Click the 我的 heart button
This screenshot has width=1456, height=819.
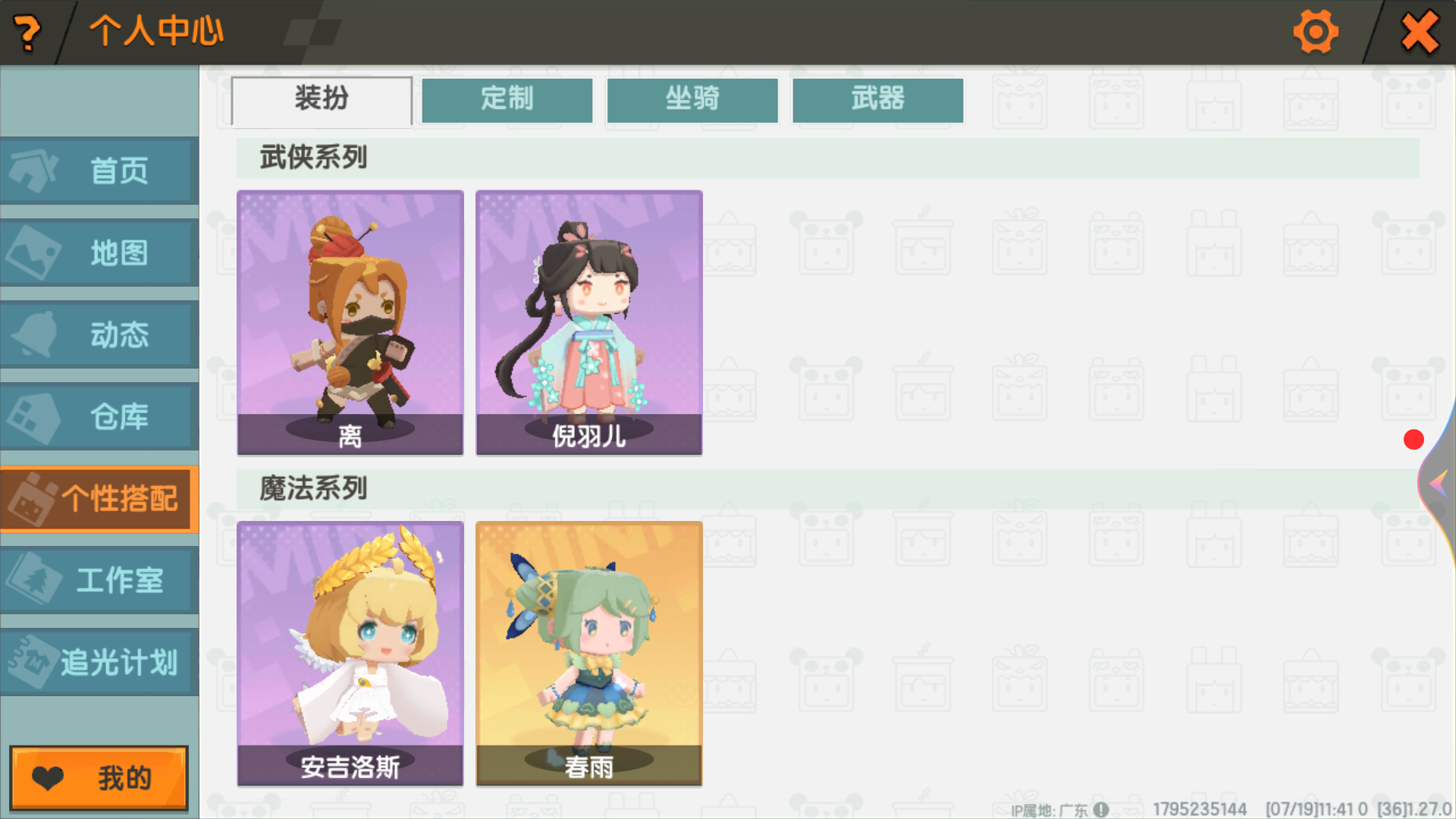pos(99,779)
